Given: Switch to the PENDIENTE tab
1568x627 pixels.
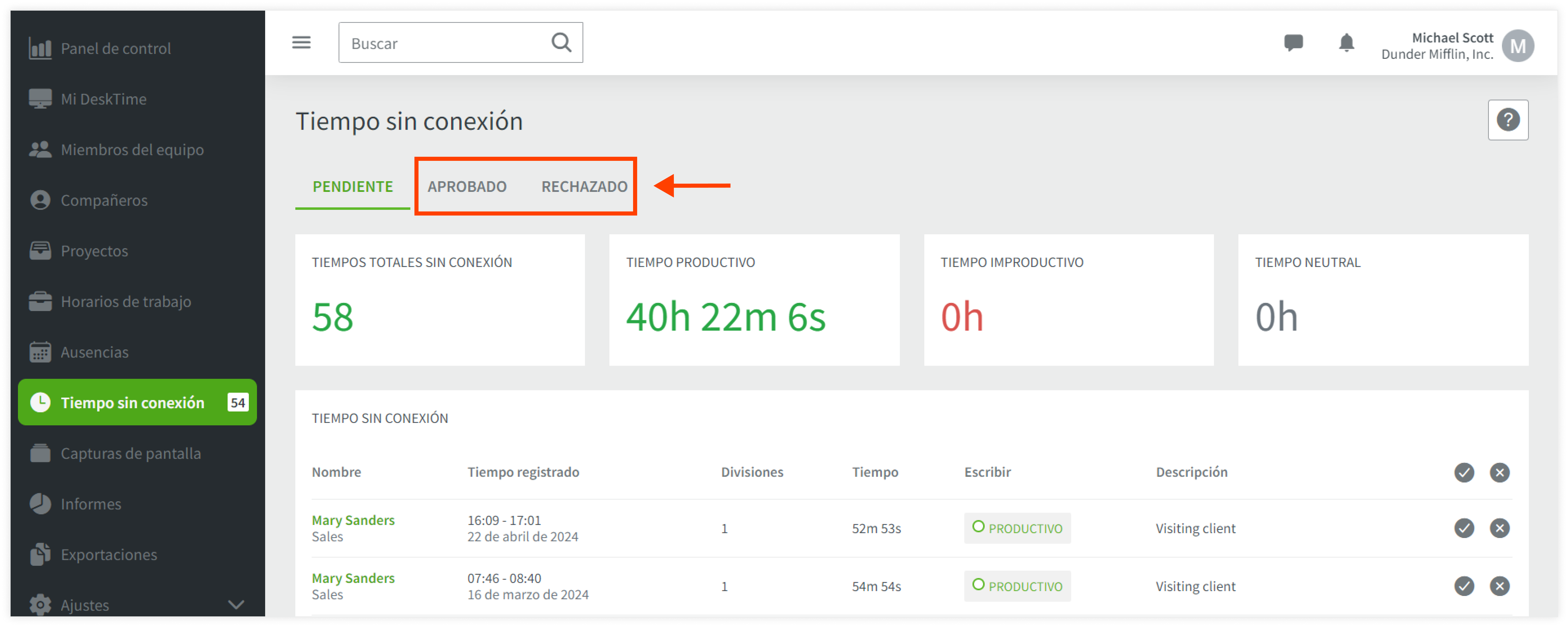Looking at the screenshot, I should pyautogui.click(x=352, y=186).
